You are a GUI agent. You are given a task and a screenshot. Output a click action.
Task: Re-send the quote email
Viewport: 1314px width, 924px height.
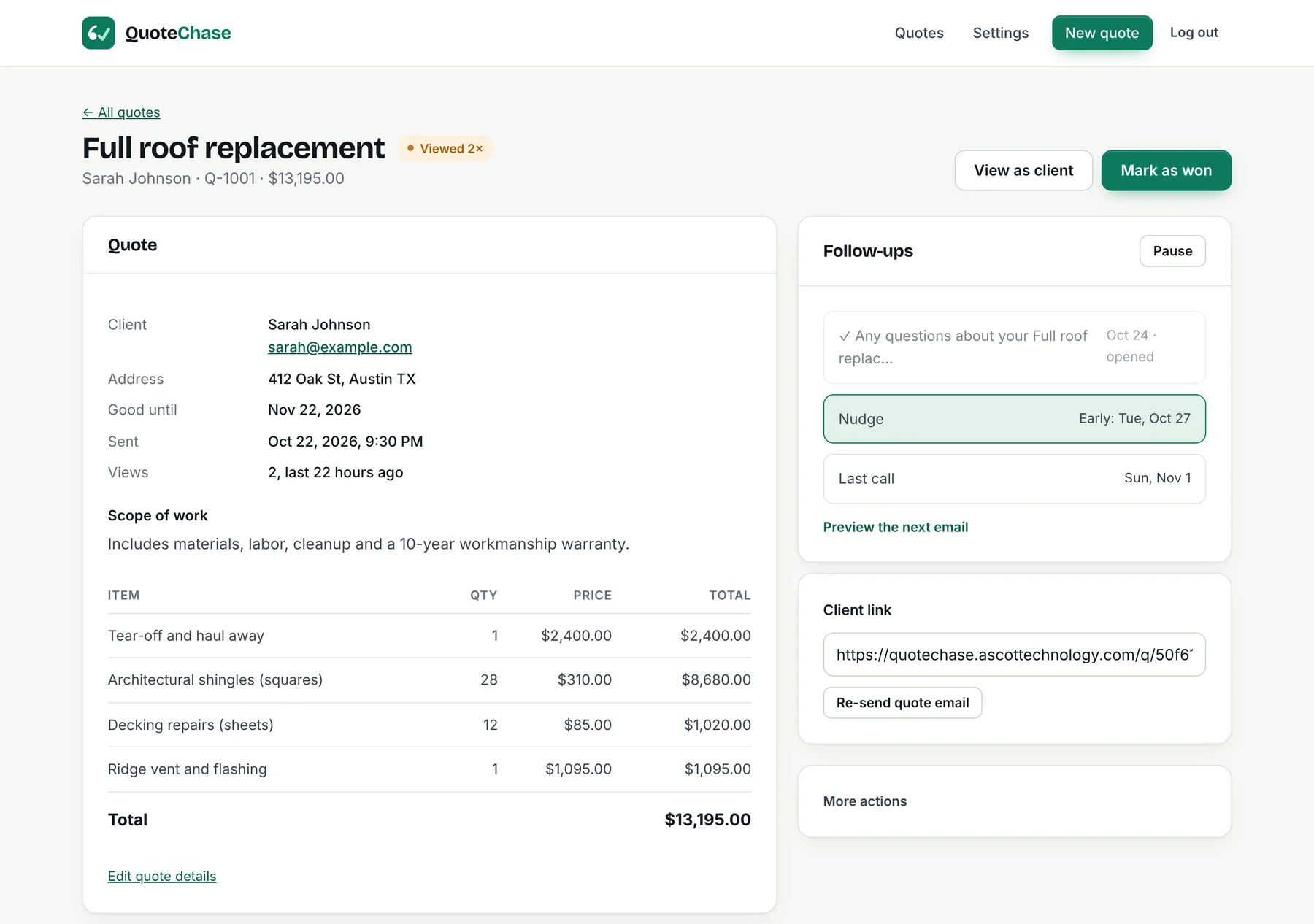tap(902, 703)
